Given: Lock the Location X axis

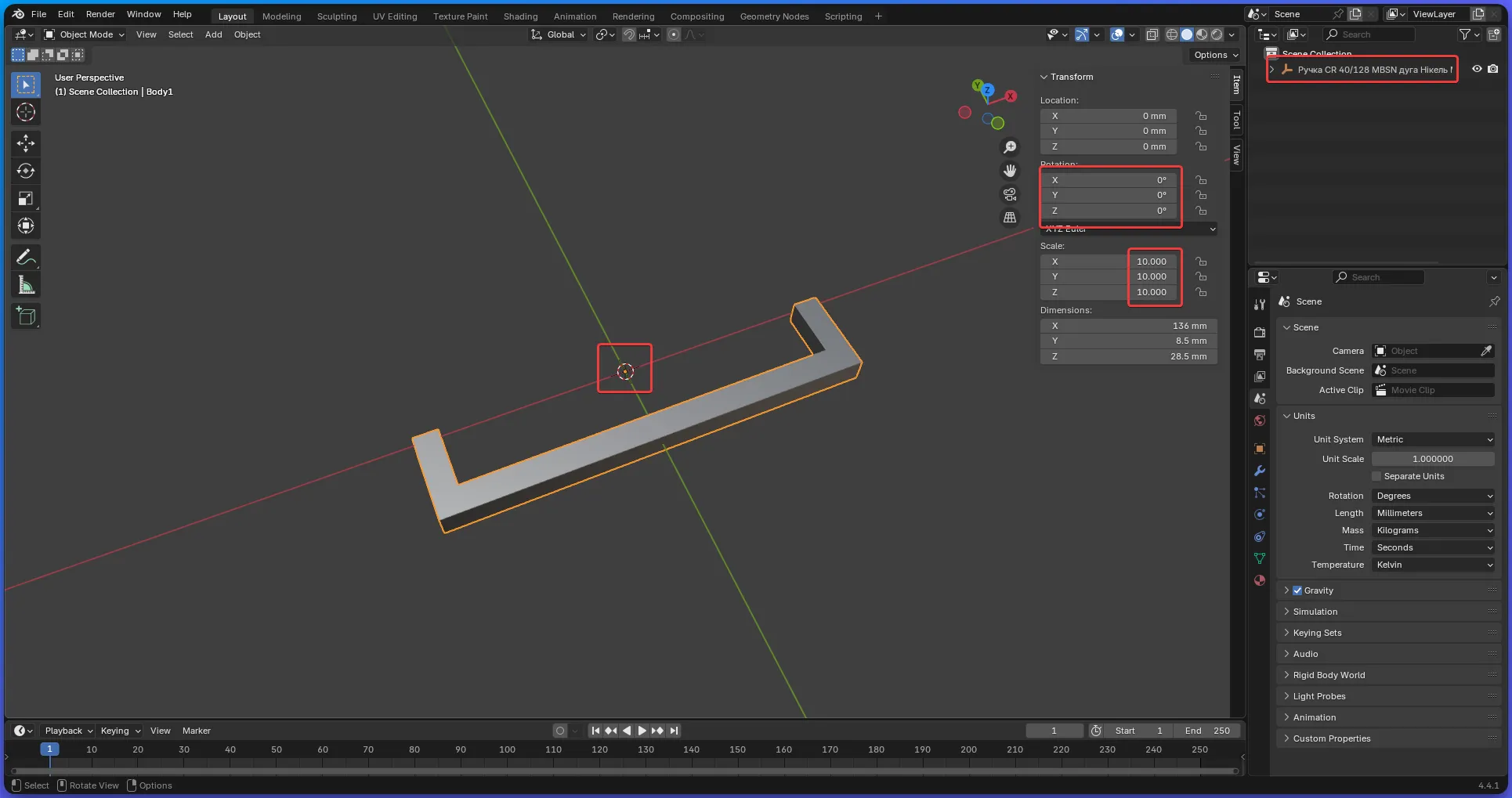Looking at the screenshot, I should click(x=1201, y=116).
